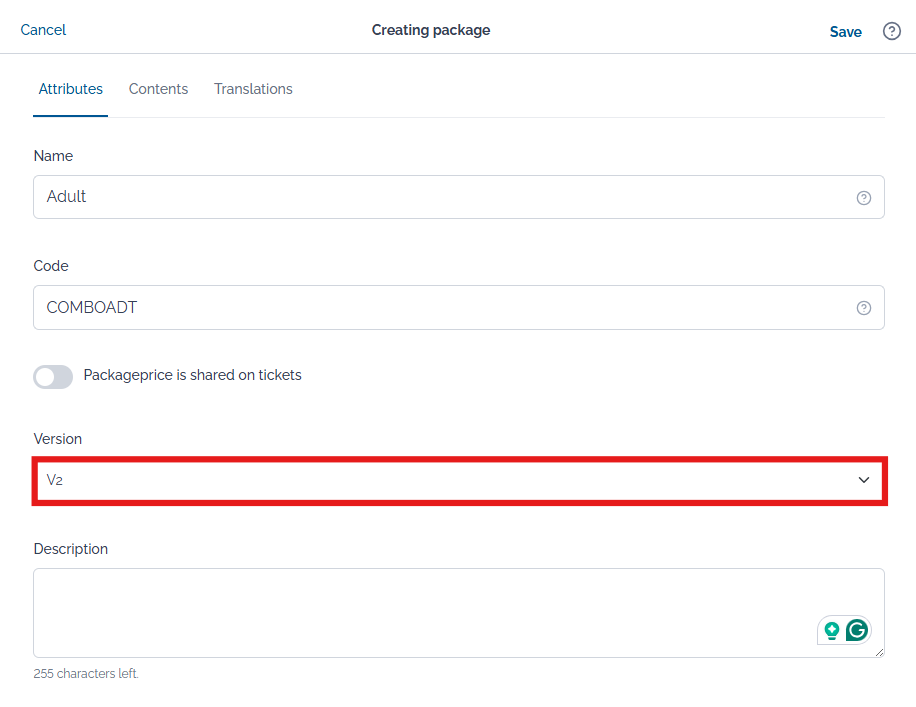916x707 pixels.
Task: Click the Creating package title
Action: pos(431,30)
